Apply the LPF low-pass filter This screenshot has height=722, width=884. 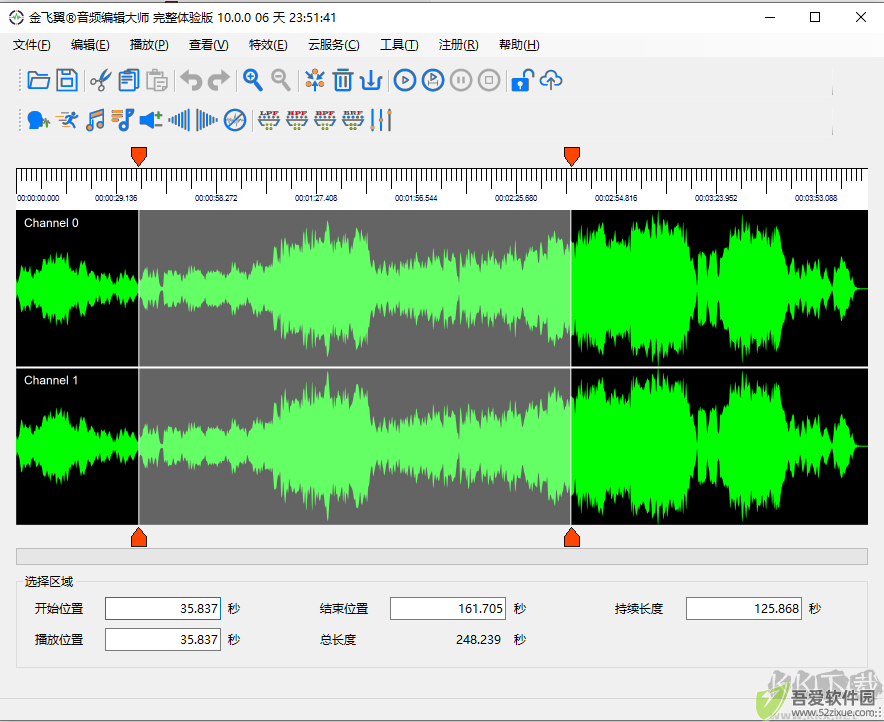[x=269, y=120]
